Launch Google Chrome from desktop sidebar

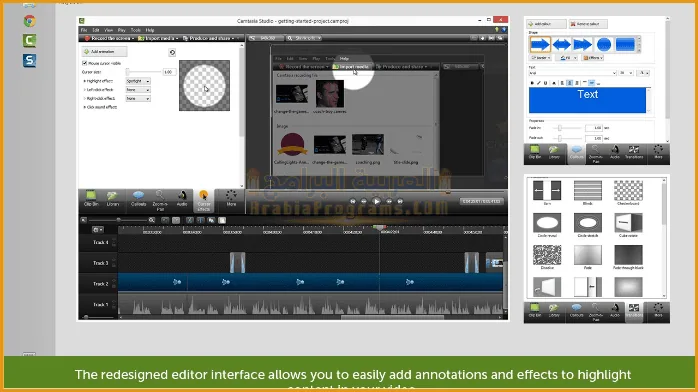point(29,20)
